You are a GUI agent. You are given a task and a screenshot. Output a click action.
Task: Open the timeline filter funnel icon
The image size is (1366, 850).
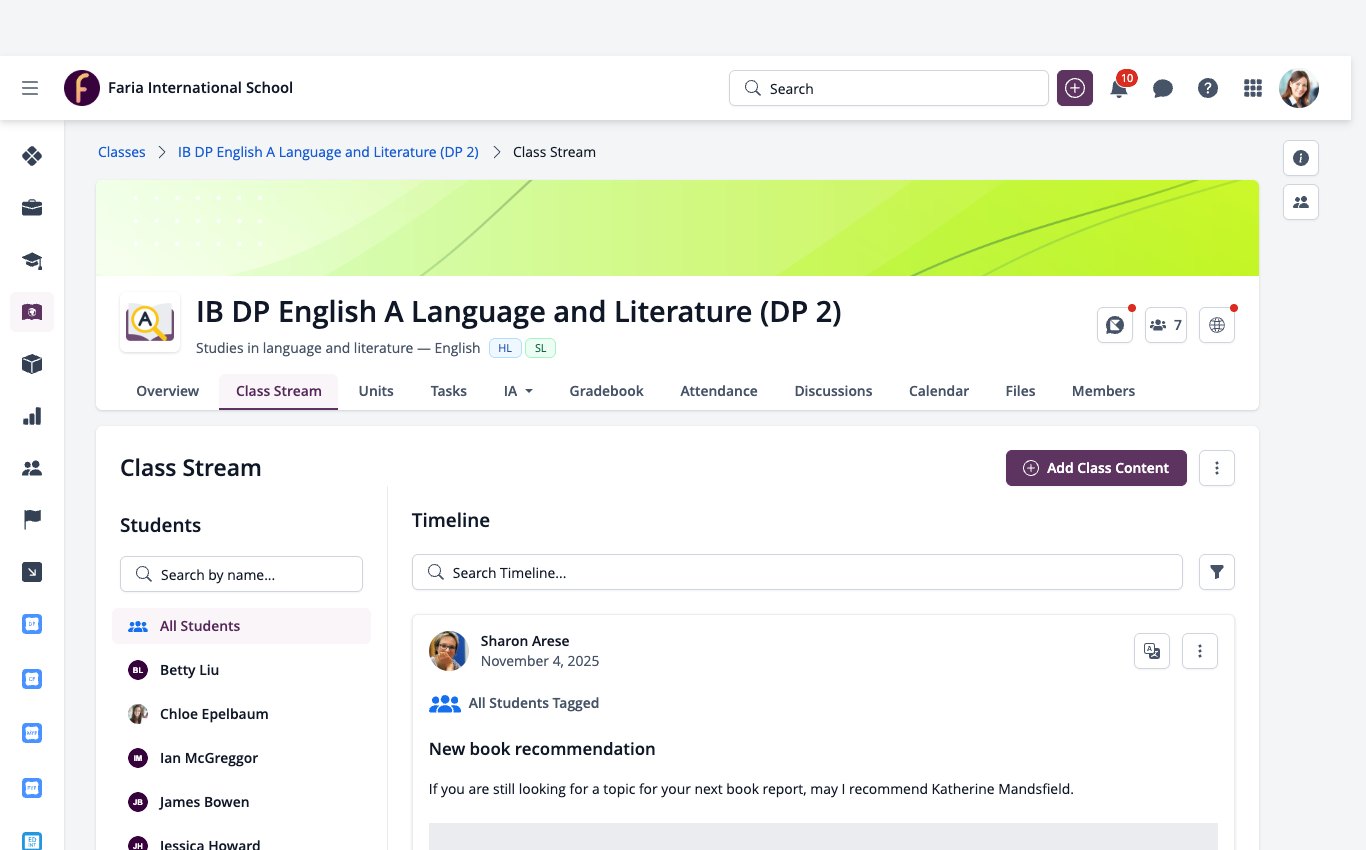1217,572
